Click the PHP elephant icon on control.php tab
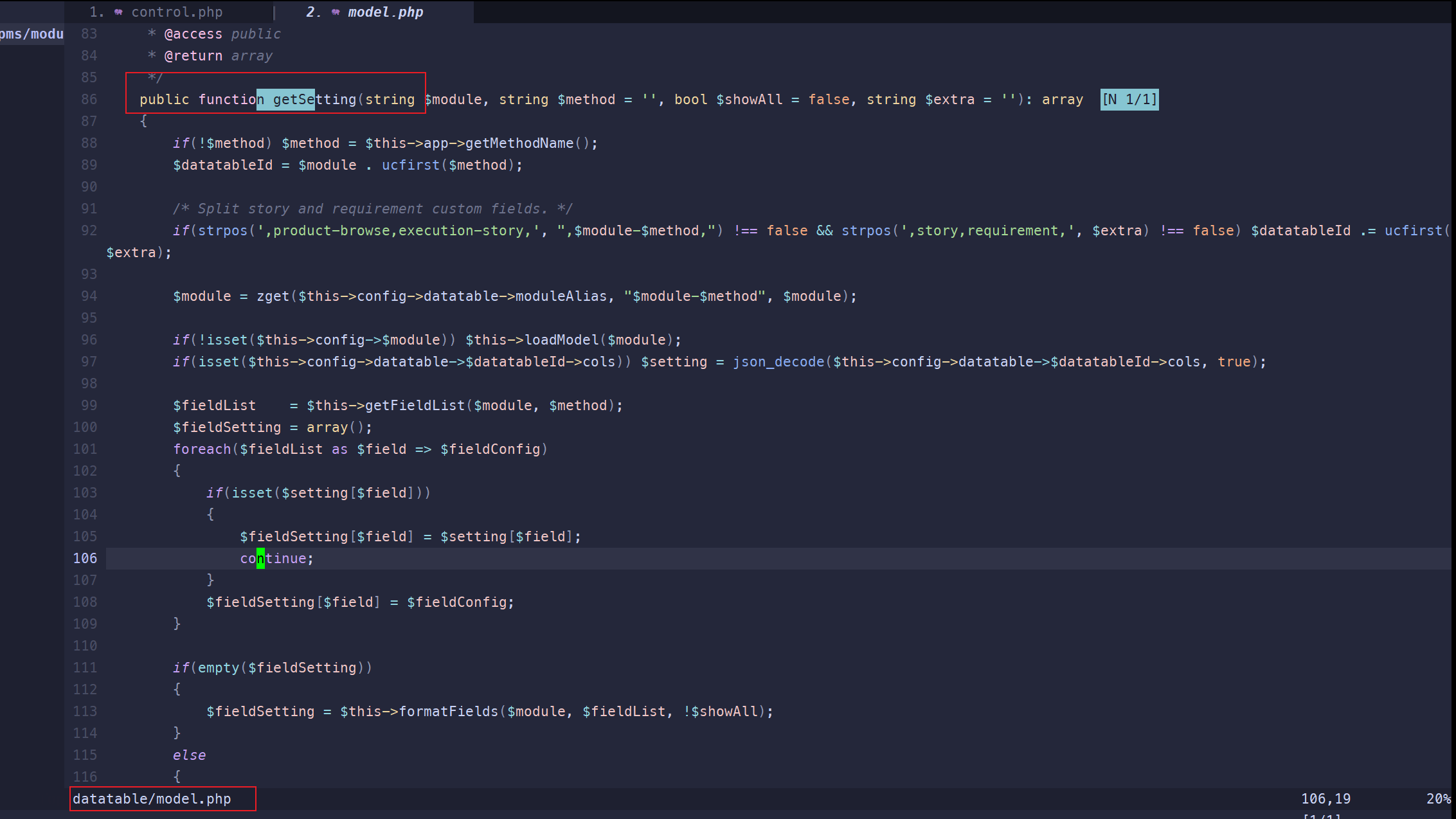The width and height of the screenshot is (1456, 819). (x=118, y=12)
